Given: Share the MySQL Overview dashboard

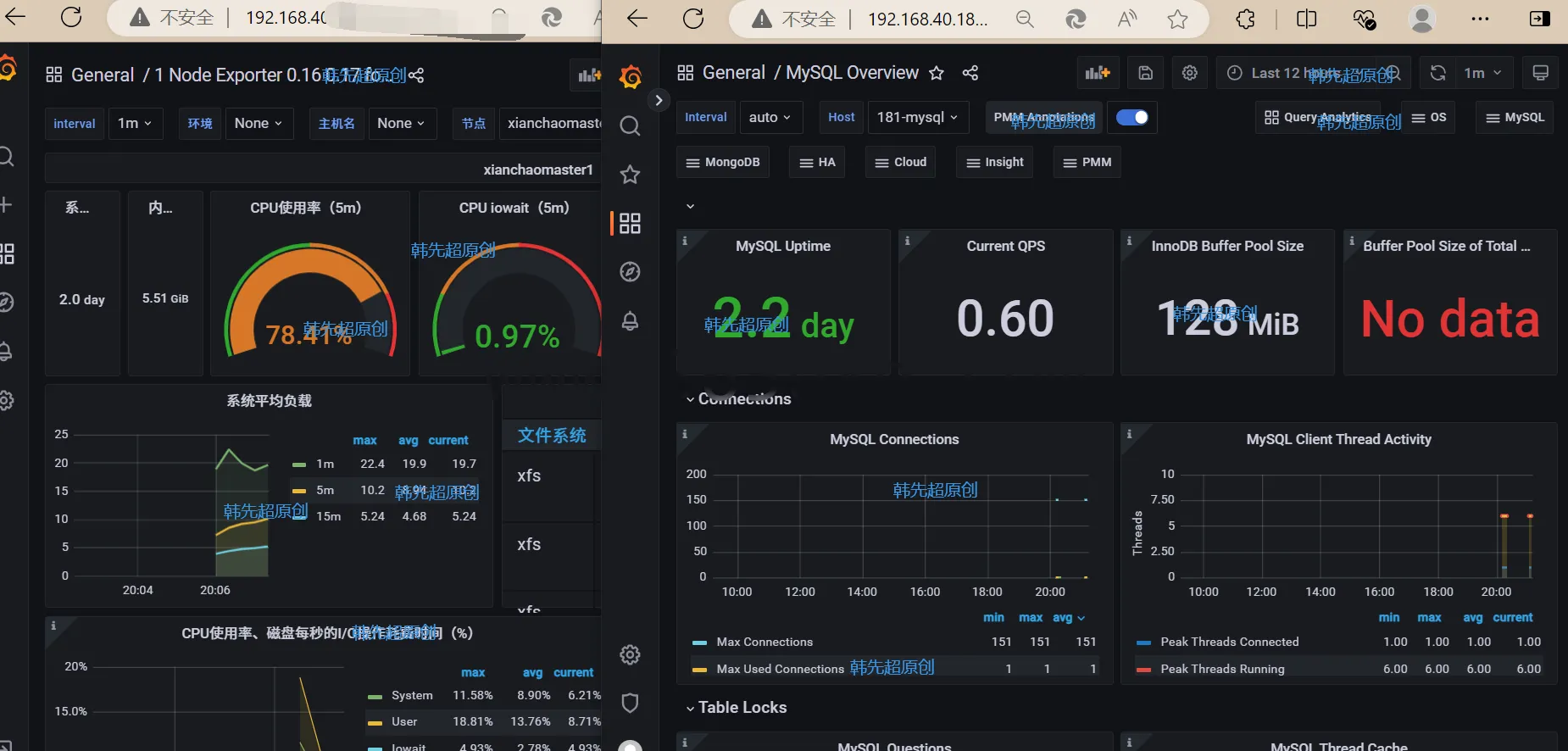Looking at the screenshot, I should (970, 73).
